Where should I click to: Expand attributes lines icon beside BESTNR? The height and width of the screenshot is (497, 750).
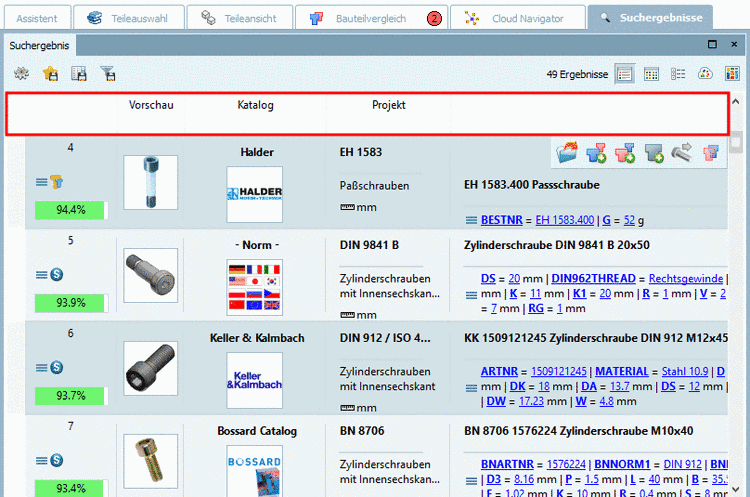[x=471, y=220]
